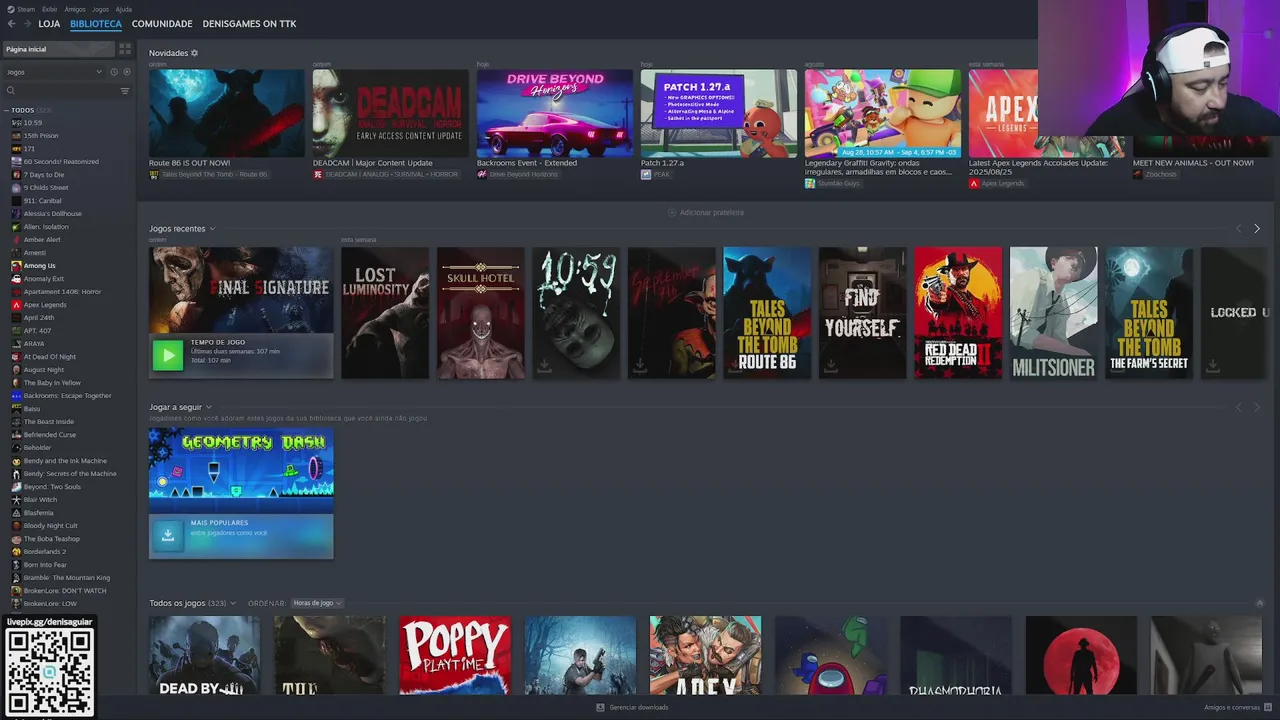This screenshot has height=720, width=1280.
Task: Open Skull Hotel game cover
Action: click(x=480, y=313)
